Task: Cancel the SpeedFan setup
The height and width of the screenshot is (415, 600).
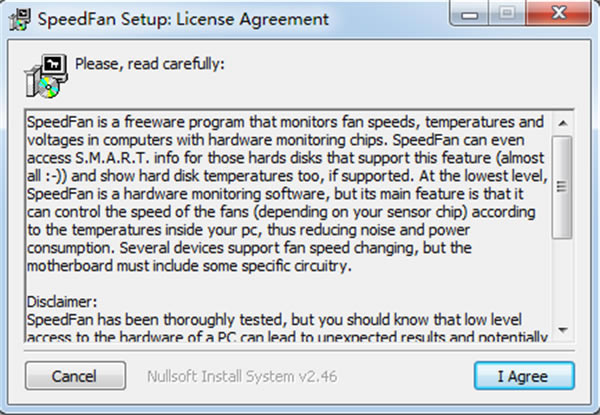Action: click(x=75, y=376)
